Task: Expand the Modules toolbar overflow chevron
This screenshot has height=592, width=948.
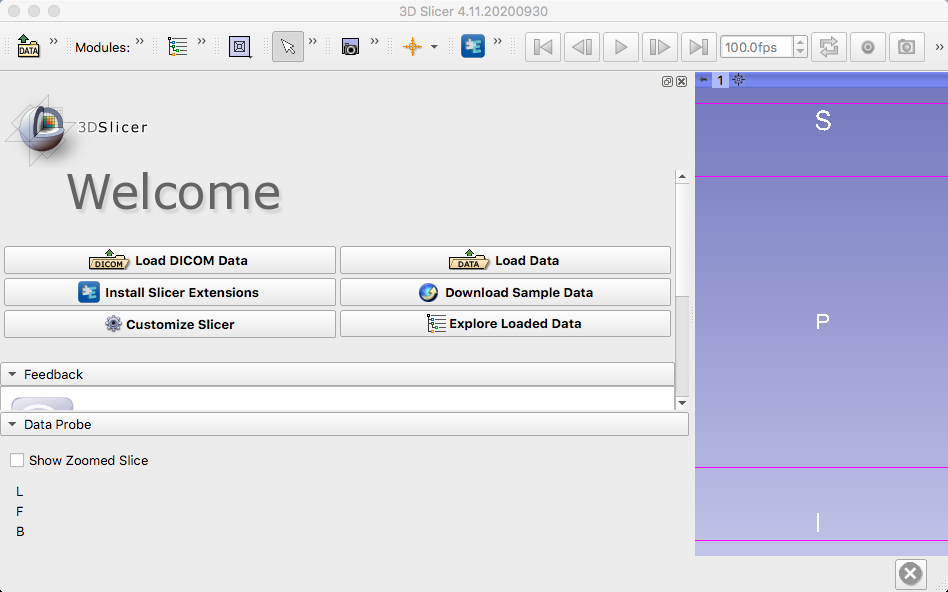Action: [x=140, y=41]
